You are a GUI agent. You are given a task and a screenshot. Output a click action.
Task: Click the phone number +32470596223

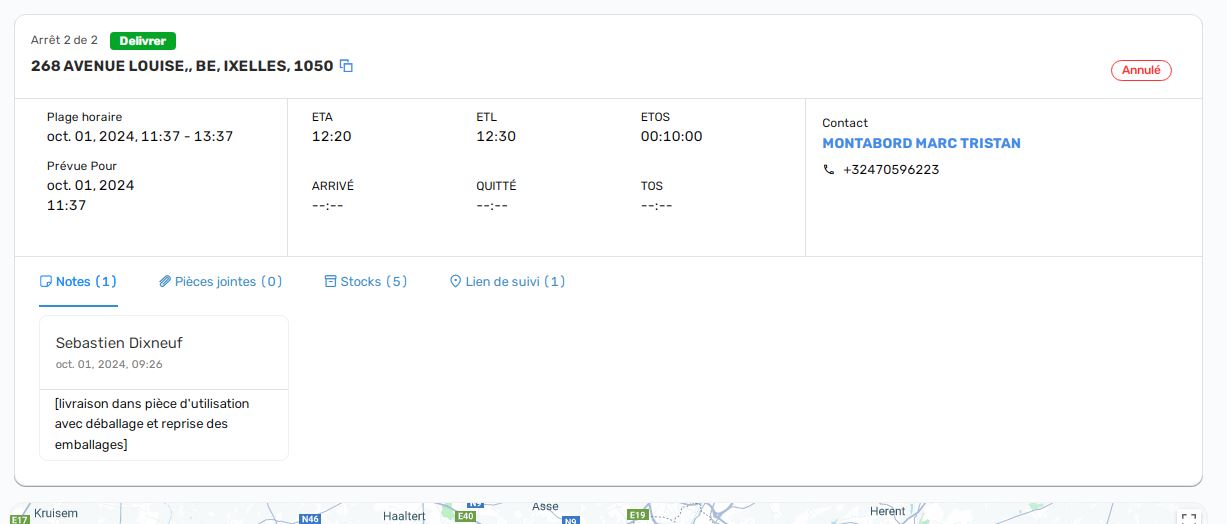tap(890, 170)
